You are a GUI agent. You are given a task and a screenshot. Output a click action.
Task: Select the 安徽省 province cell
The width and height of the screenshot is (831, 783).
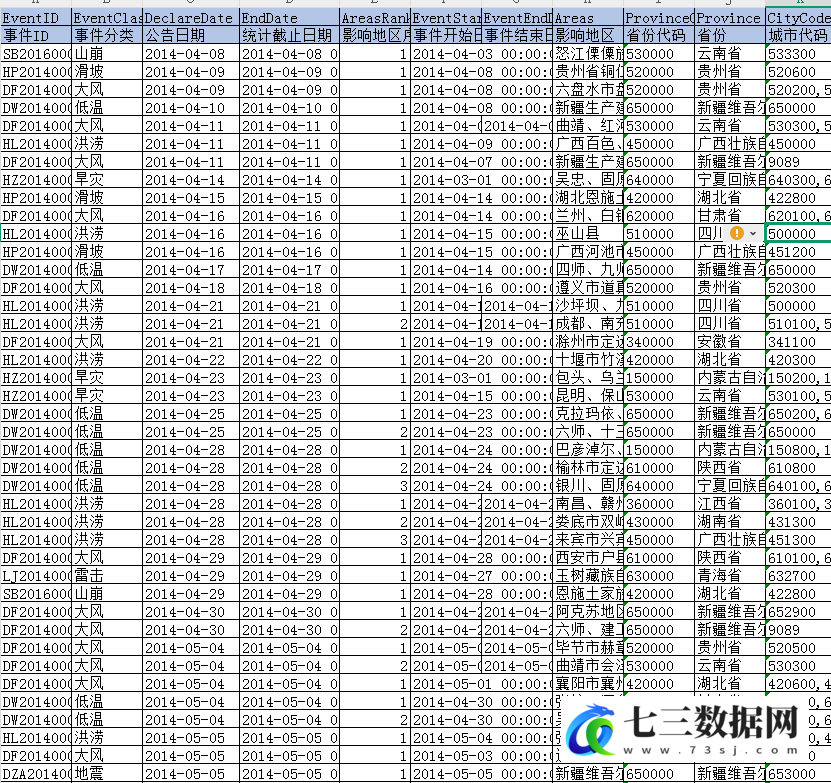[730, 342]
